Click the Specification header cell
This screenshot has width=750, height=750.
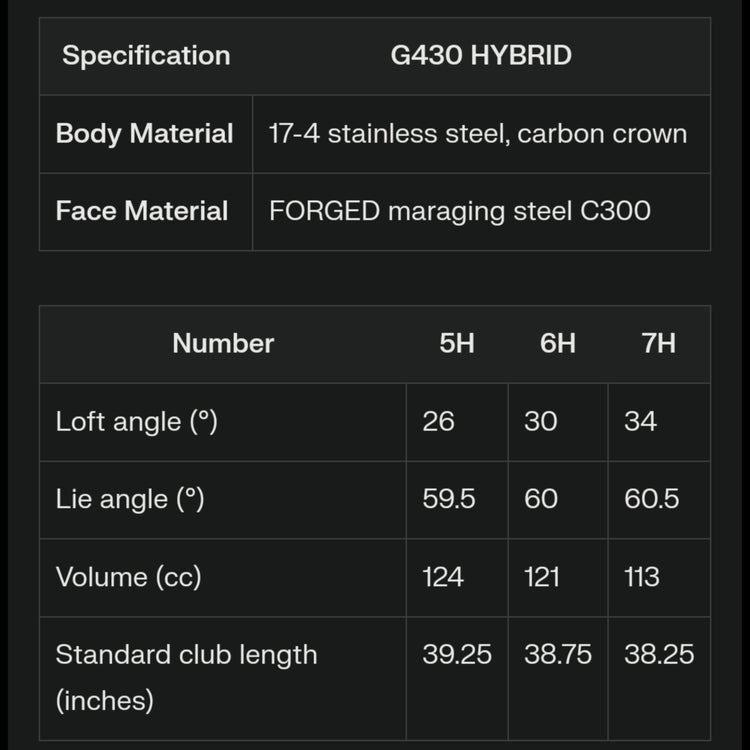146,56
